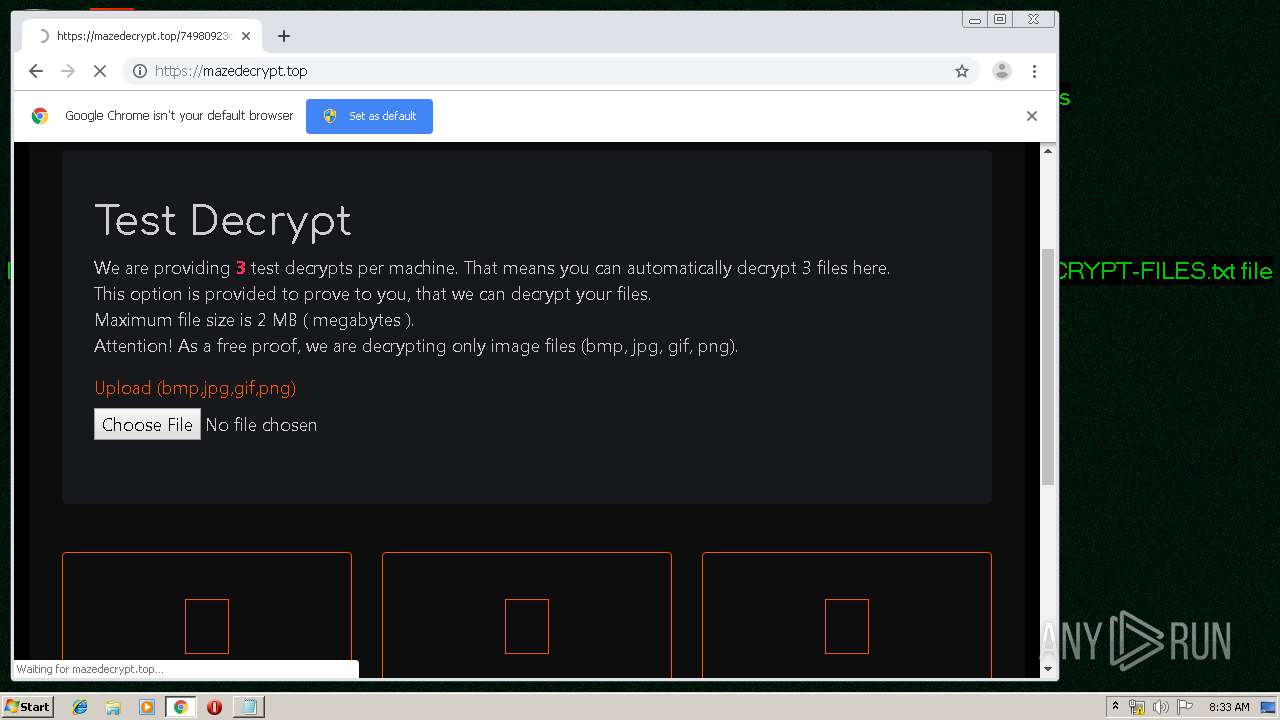Open Windows Explorer folder in taskbar

[x=113, y=707]
